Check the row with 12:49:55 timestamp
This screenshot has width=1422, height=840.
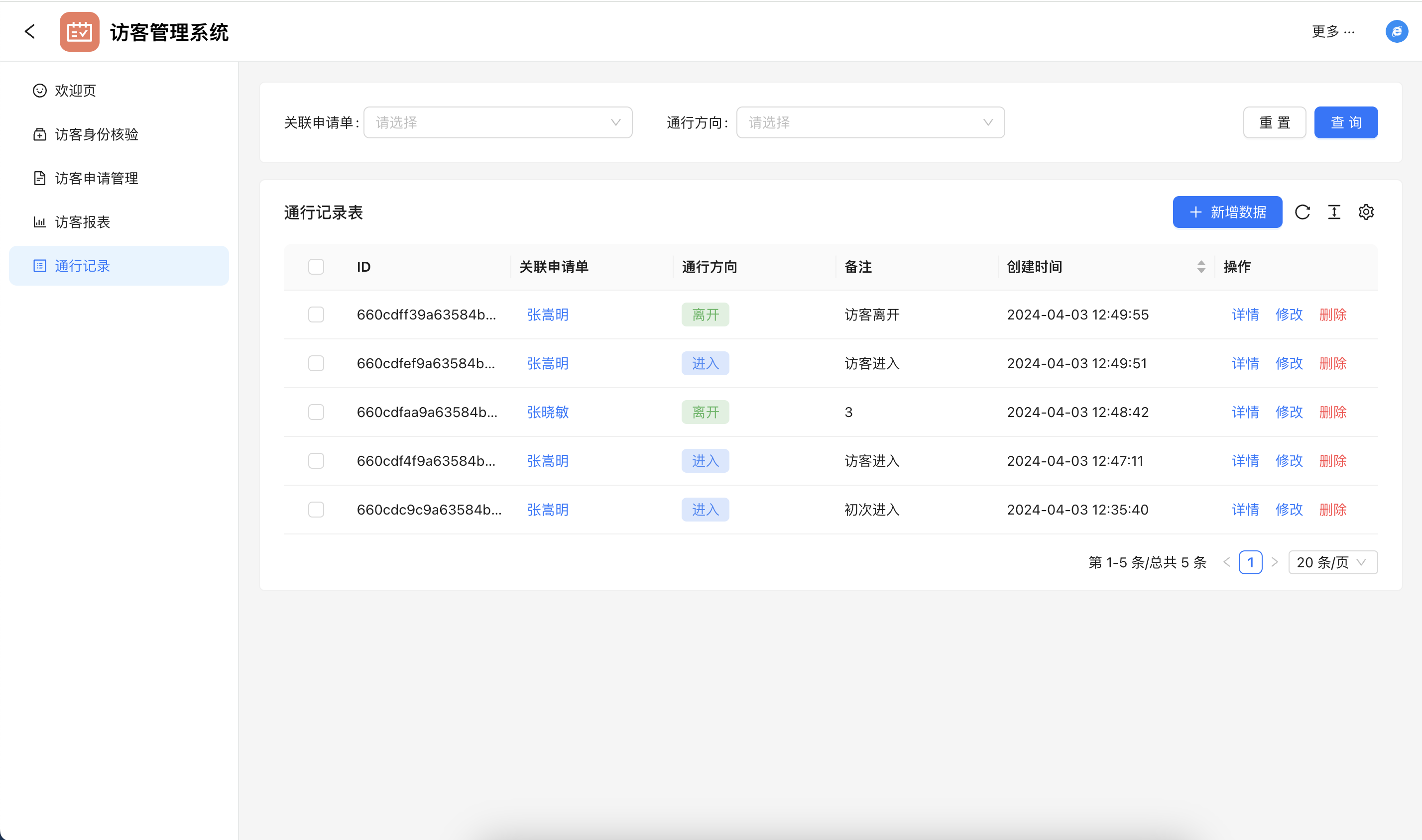click(316, 315)
